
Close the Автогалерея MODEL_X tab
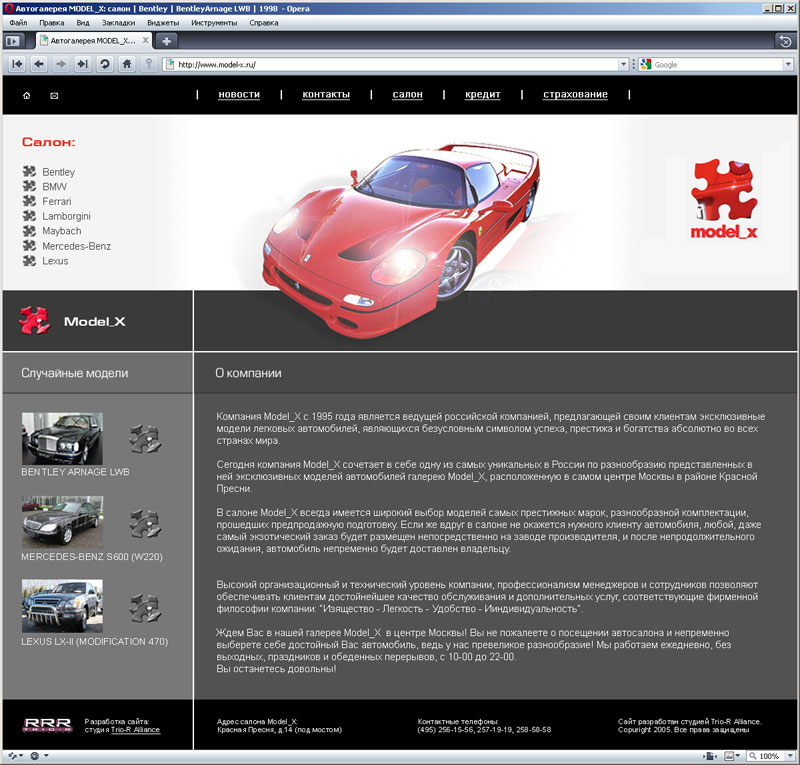click(x=145, y=40)
